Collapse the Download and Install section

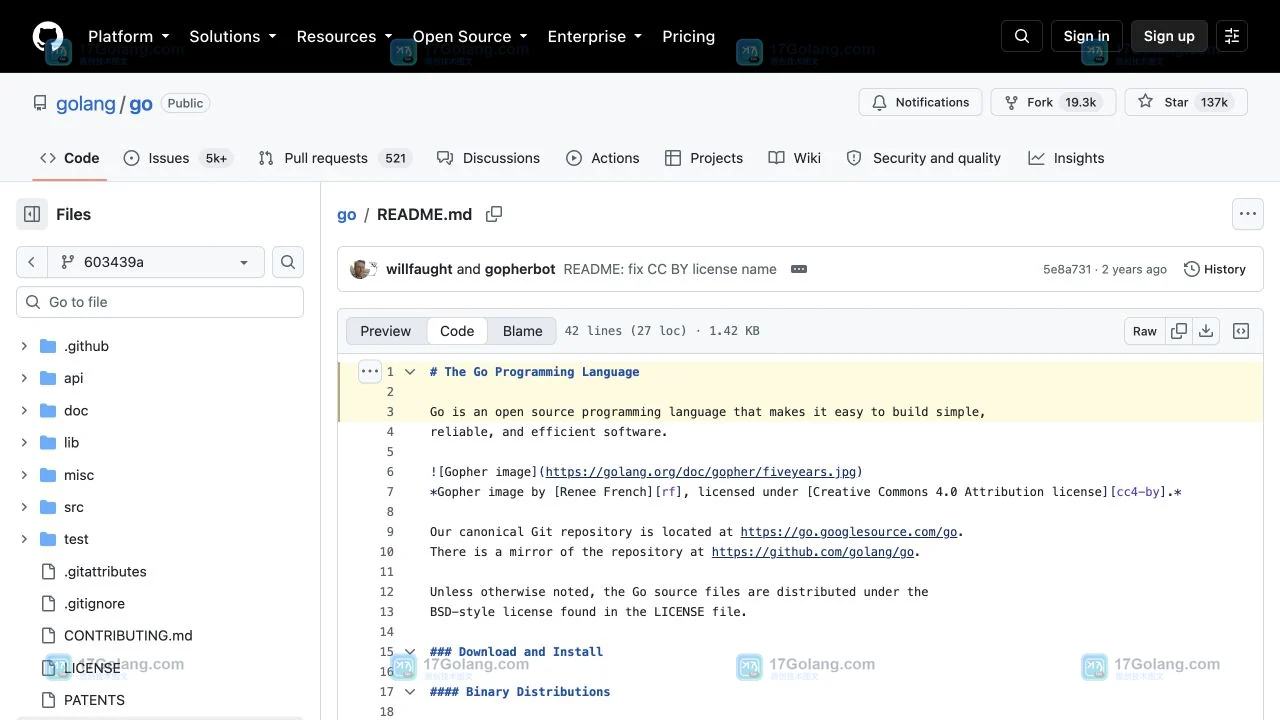click(x=409, y=651)
